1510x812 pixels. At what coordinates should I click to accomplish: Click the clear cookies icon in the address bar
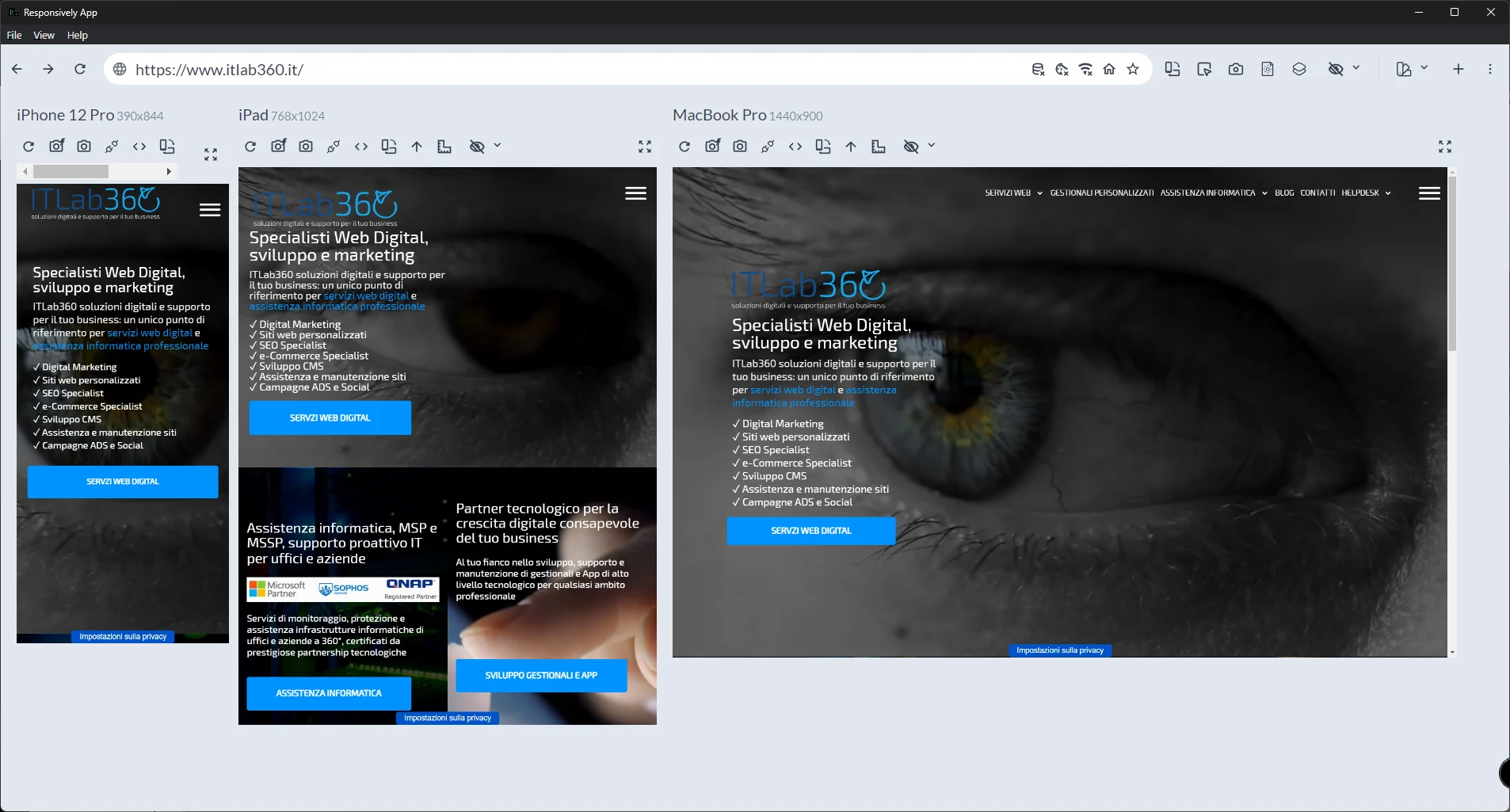(1061, 70)
